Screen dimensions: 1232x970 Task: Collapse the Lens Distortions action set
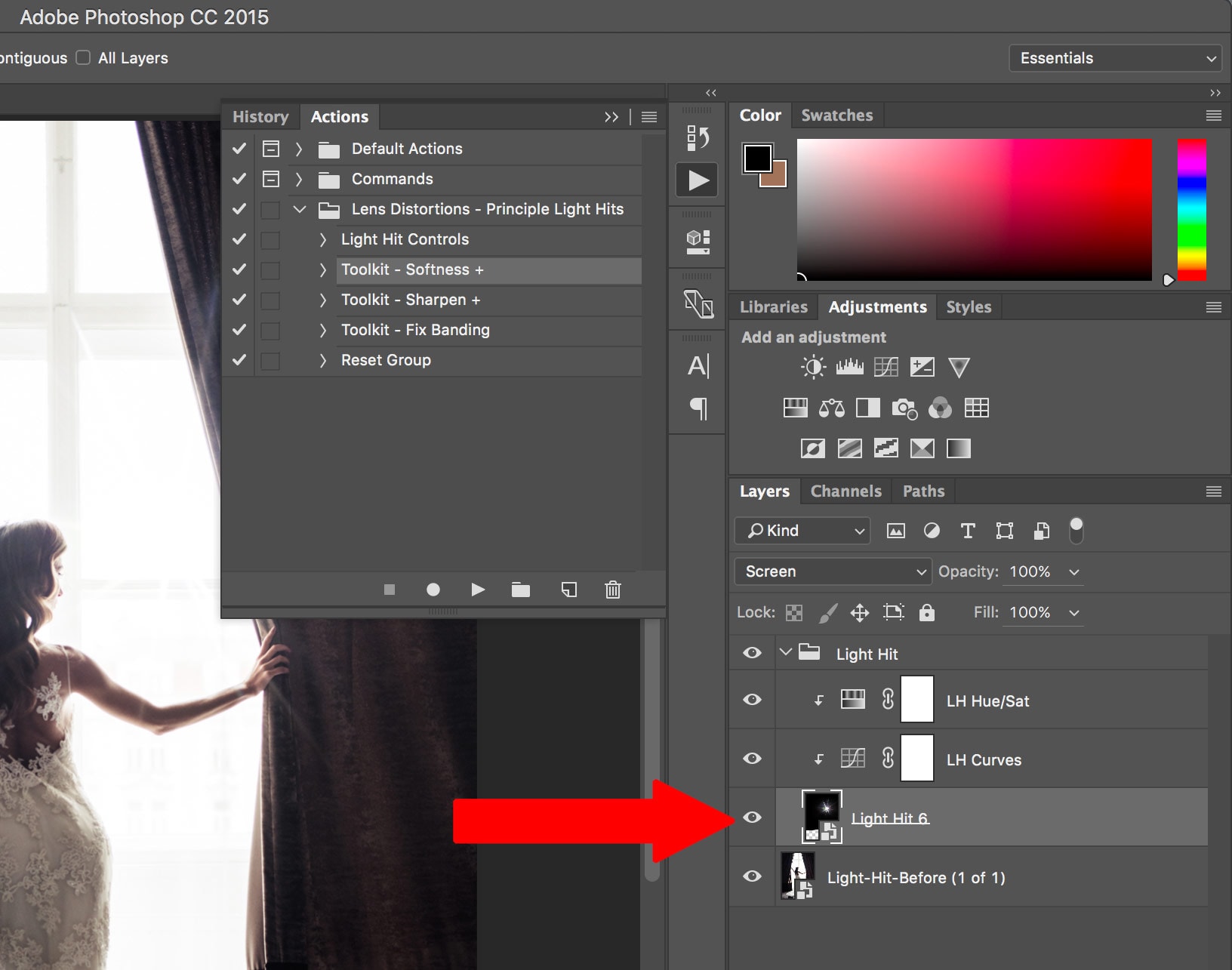300,209
